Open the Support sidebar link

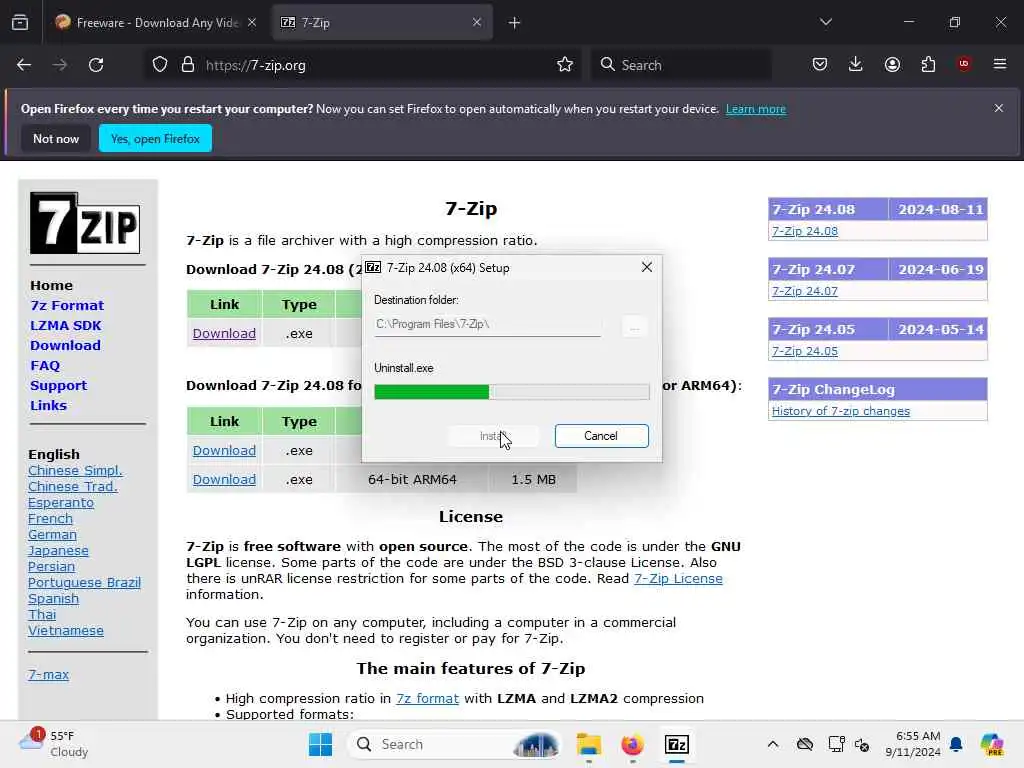click(x=58, y=385)
